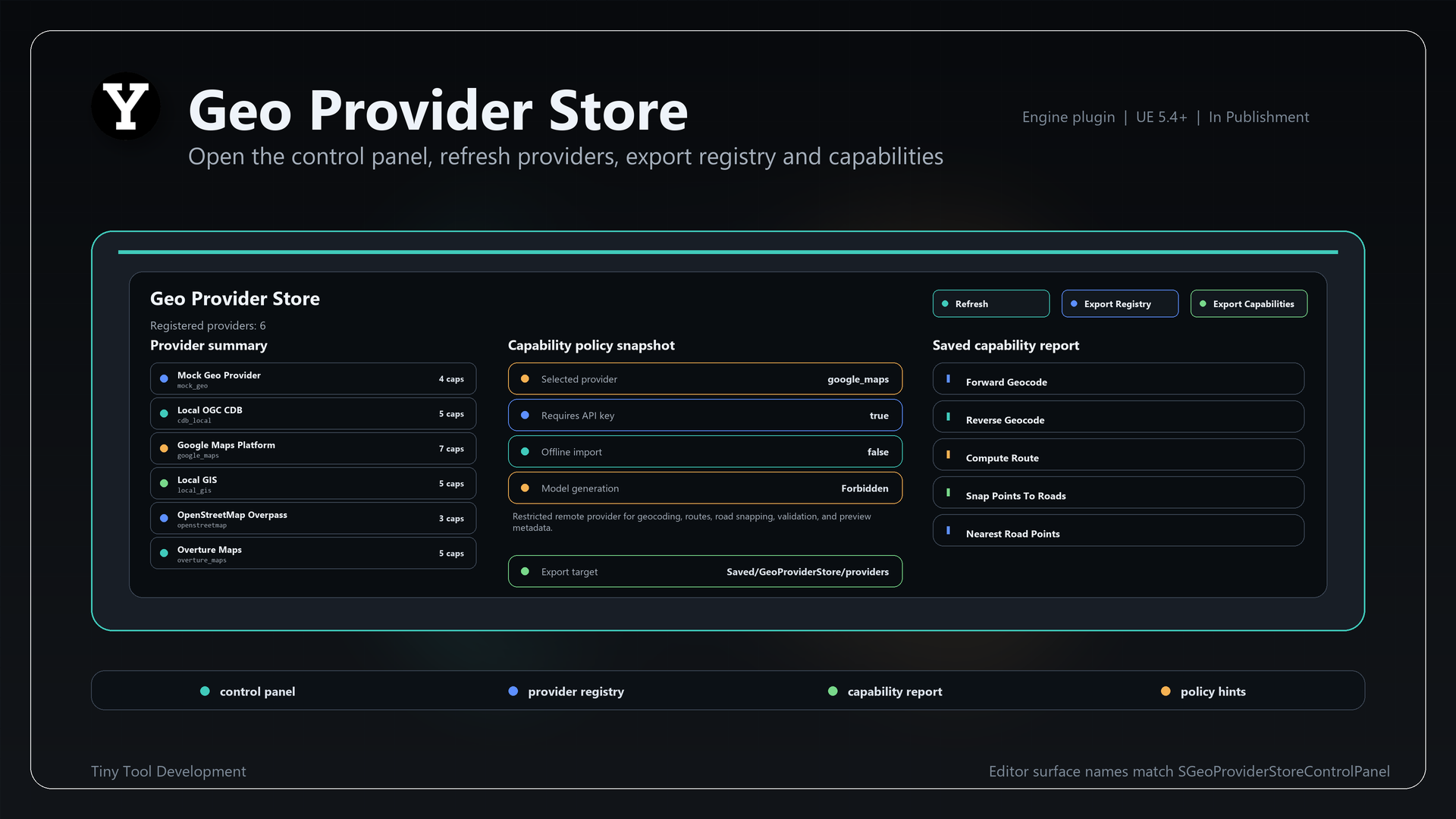Click the Model generation policy row
Screen dimensions: 1456x819
pos(705,488)
